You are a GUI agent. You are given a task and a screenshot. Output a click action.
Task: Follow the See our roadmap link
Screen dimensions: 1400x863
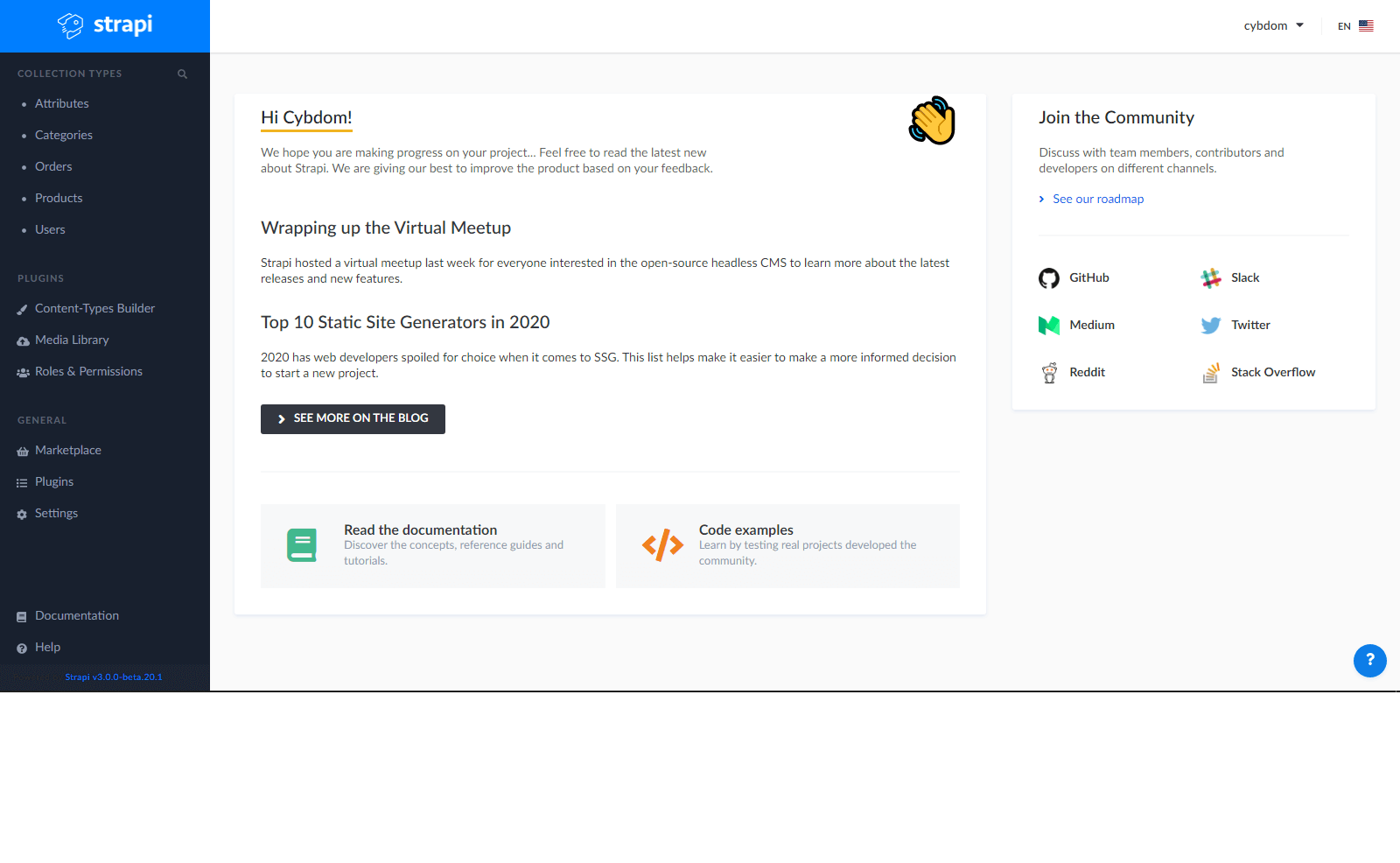[x=1098, y=199]
